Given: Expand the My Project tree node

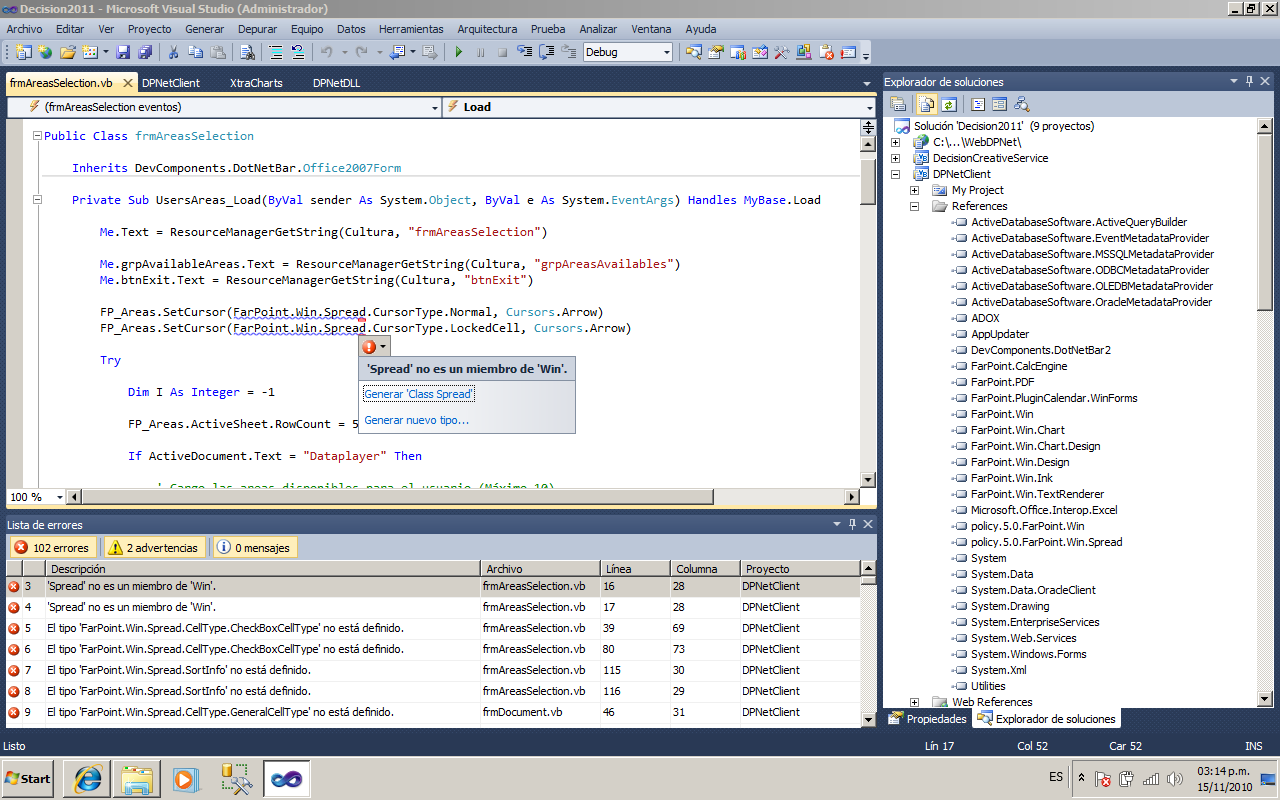Looking at the screenshot, I should 914,190.
